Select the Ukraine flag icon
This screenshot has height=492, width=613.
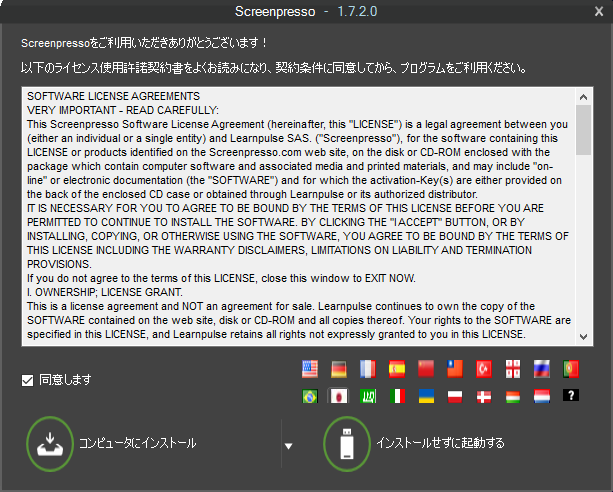click(426, 396)
